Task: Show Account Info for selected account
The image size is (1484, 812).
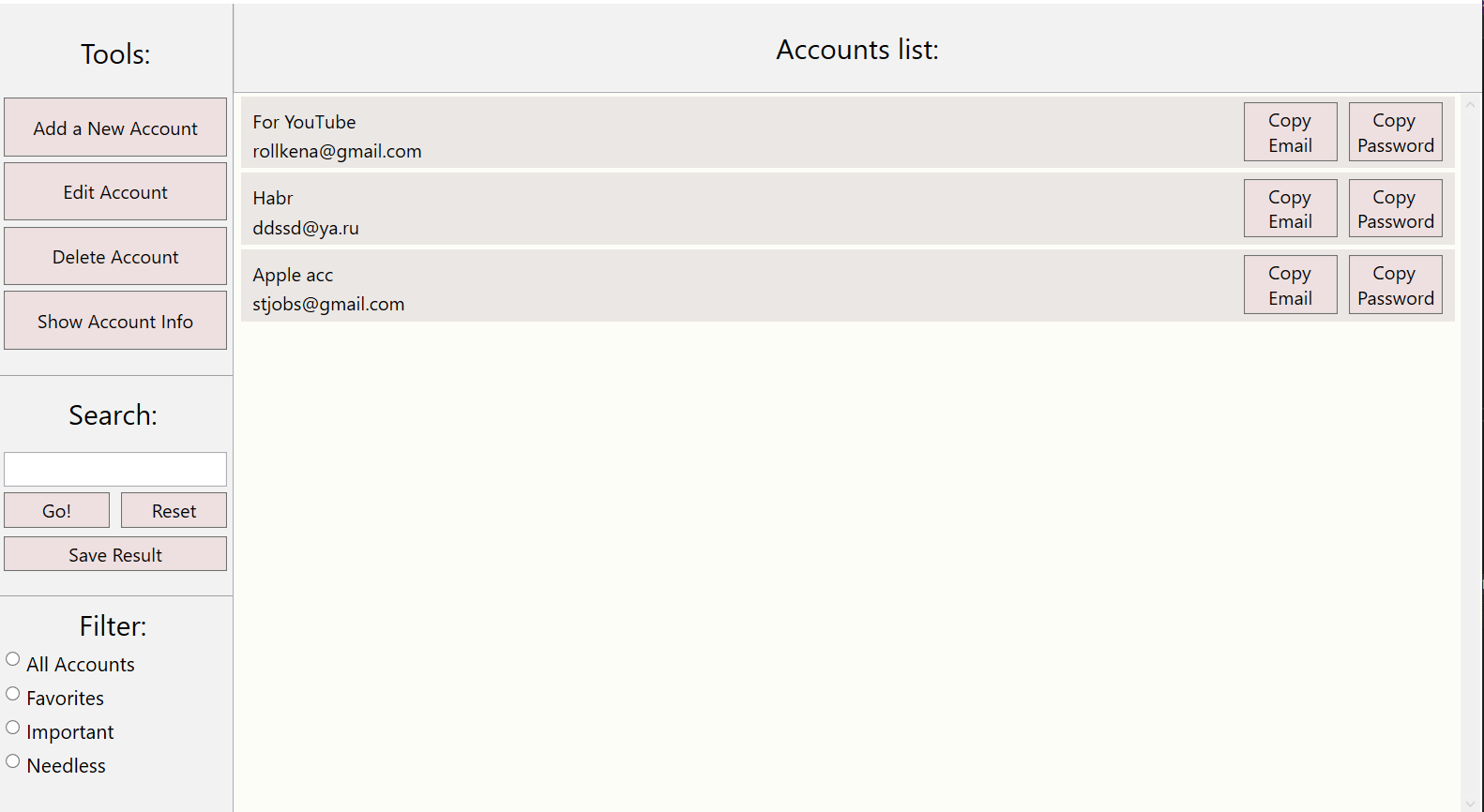Action: point(114,320)
